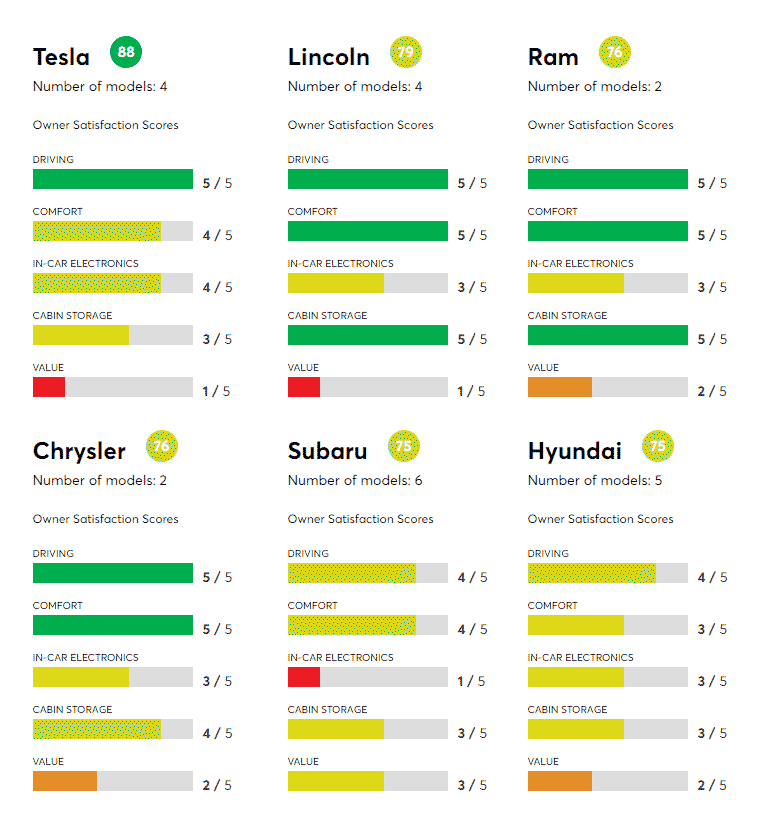The height and width of the screenshot is (823, 762).
Task: Click Ram's "Owner Satisfaction Scores" label
Action: point(600,125)
